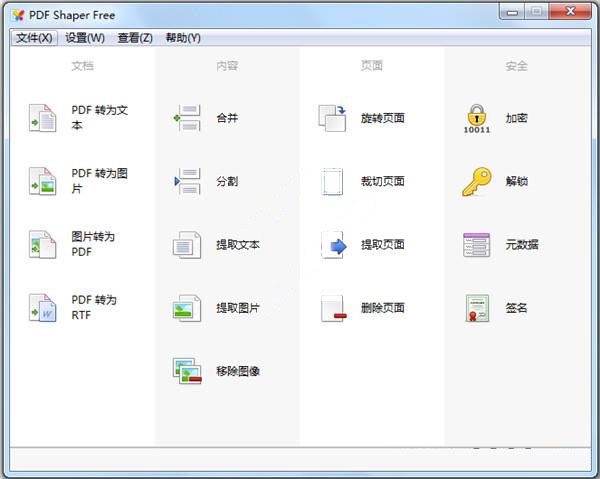600x479 pixels.
Task: Click the 删除页面 text label
Action: [383, 308]
